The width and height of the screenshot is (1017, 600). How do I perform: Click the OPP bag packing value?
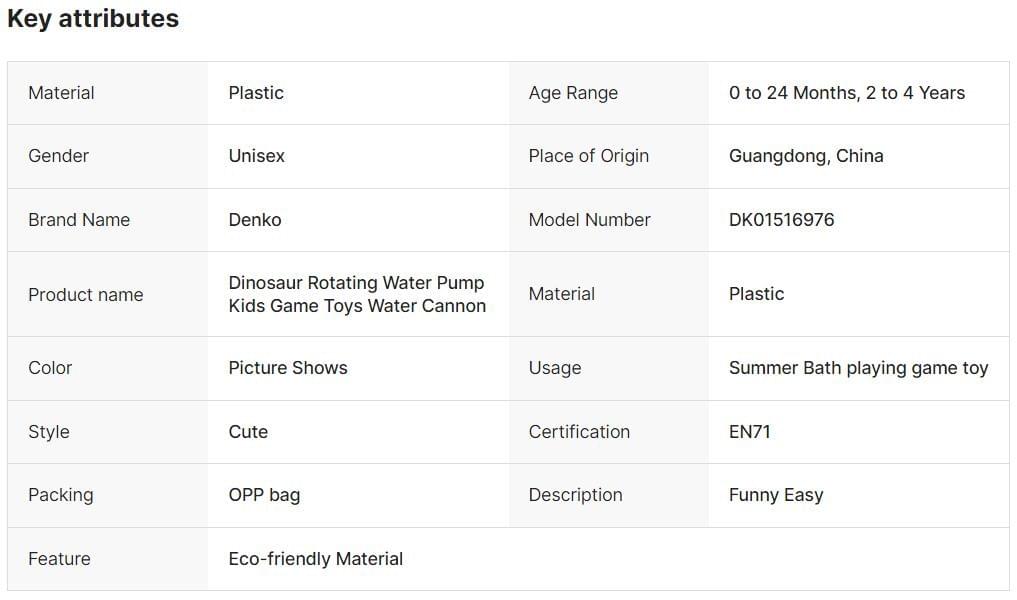coord(264,495)
